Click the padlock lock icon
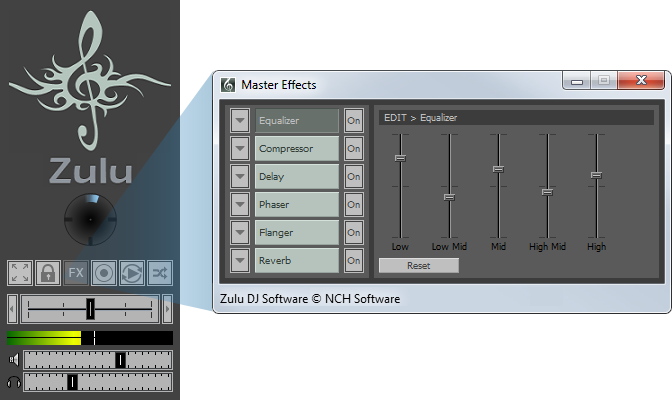The width and height of the screenshot is (672, 400). coord(48,273)
